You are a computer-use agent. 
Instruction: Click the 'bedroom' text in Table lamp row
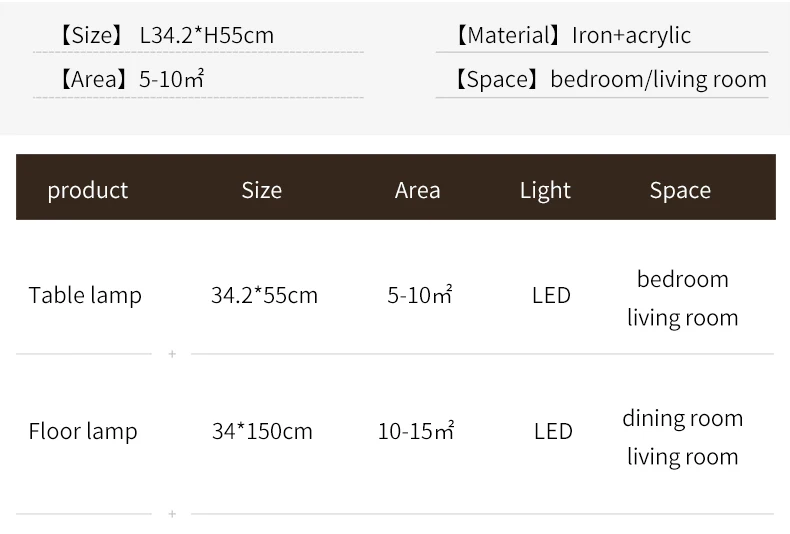coord(683,279)
